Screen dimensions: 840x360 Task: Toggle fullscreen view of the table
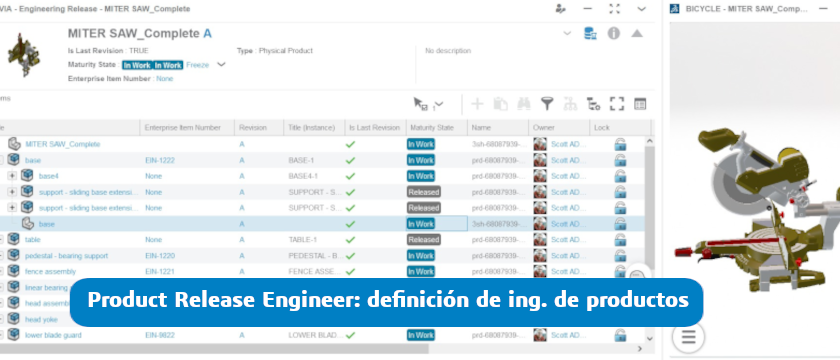click(617, 104)
